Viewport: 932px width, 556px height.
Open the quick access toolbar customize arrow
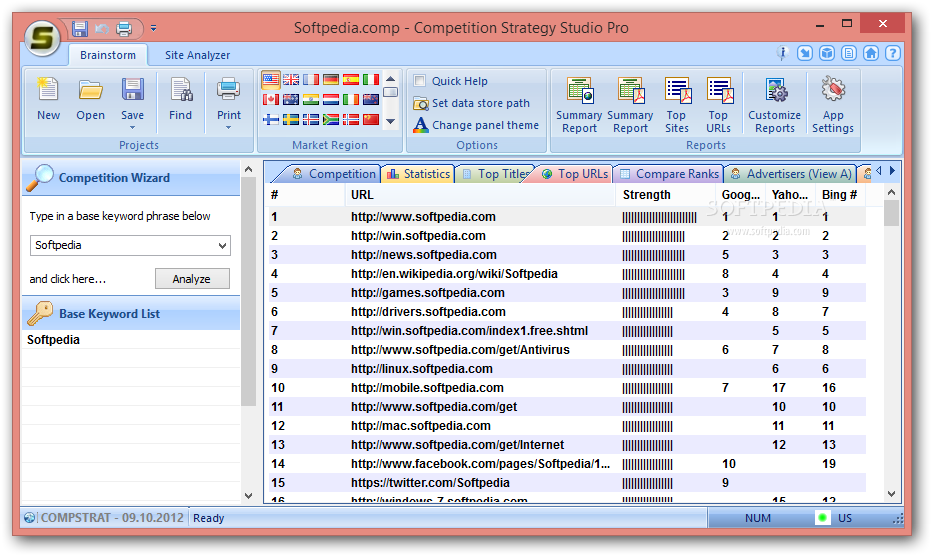153,28
